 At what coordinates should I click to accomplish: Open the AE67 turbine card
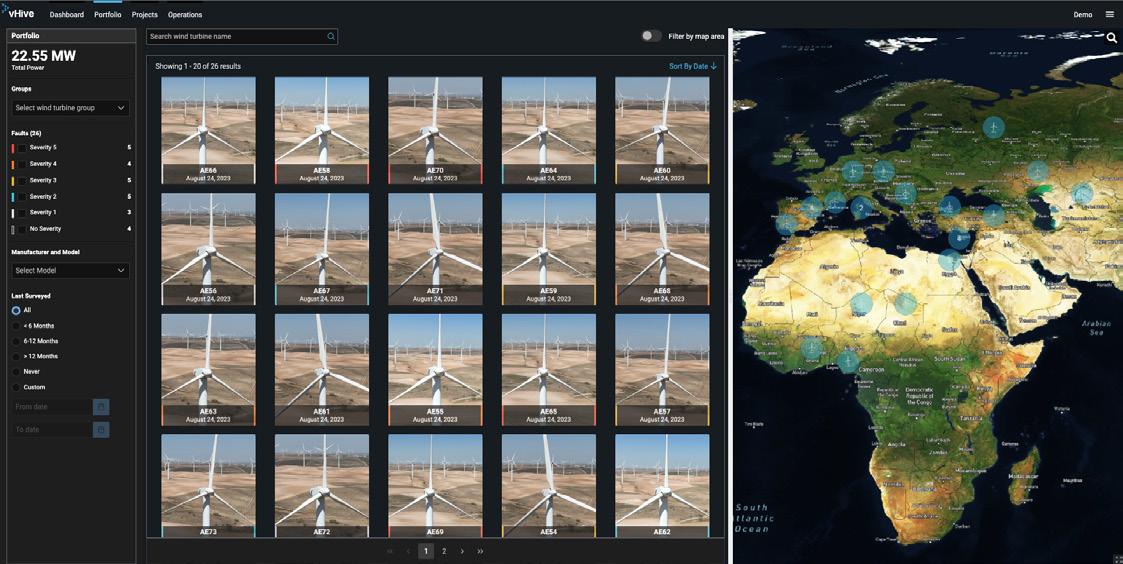click(322, 249)
